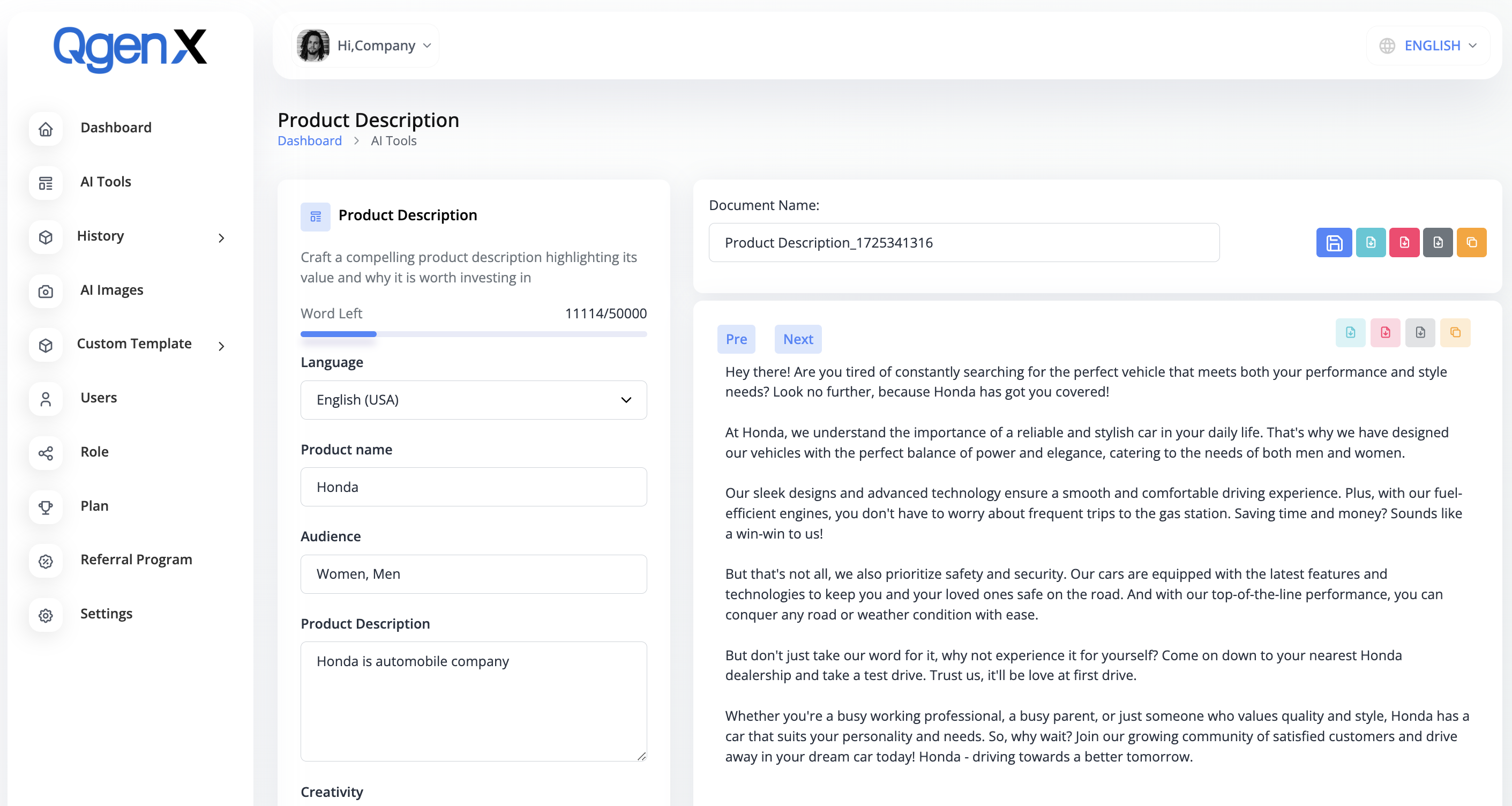Click the AI Tools breadcrumb text
Image resolution: width=1512 pixels, height=806 pixels.
(x=393, y=141)
